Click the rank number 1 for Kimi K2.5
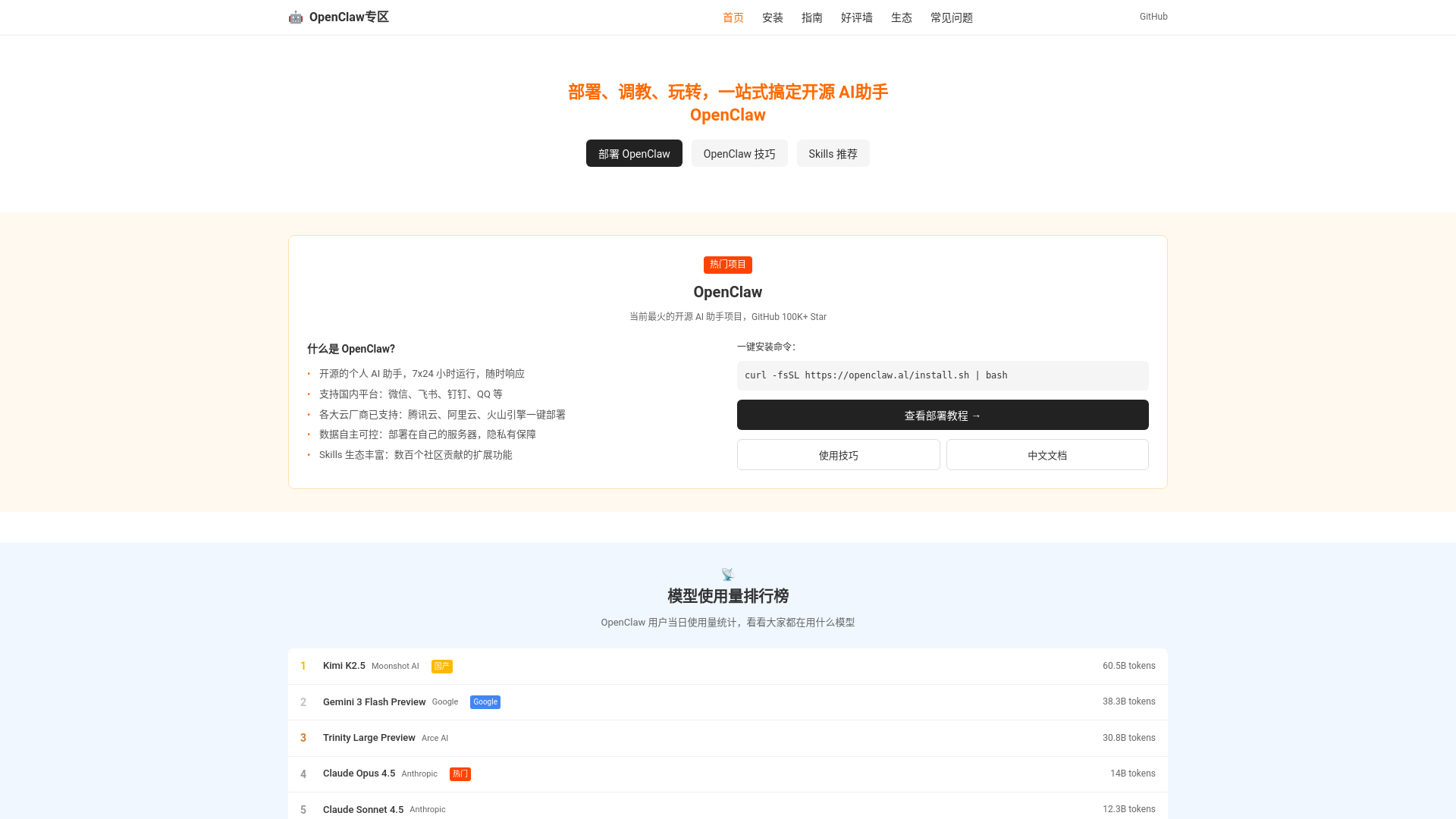1456x819 pixels. [303, 666]
